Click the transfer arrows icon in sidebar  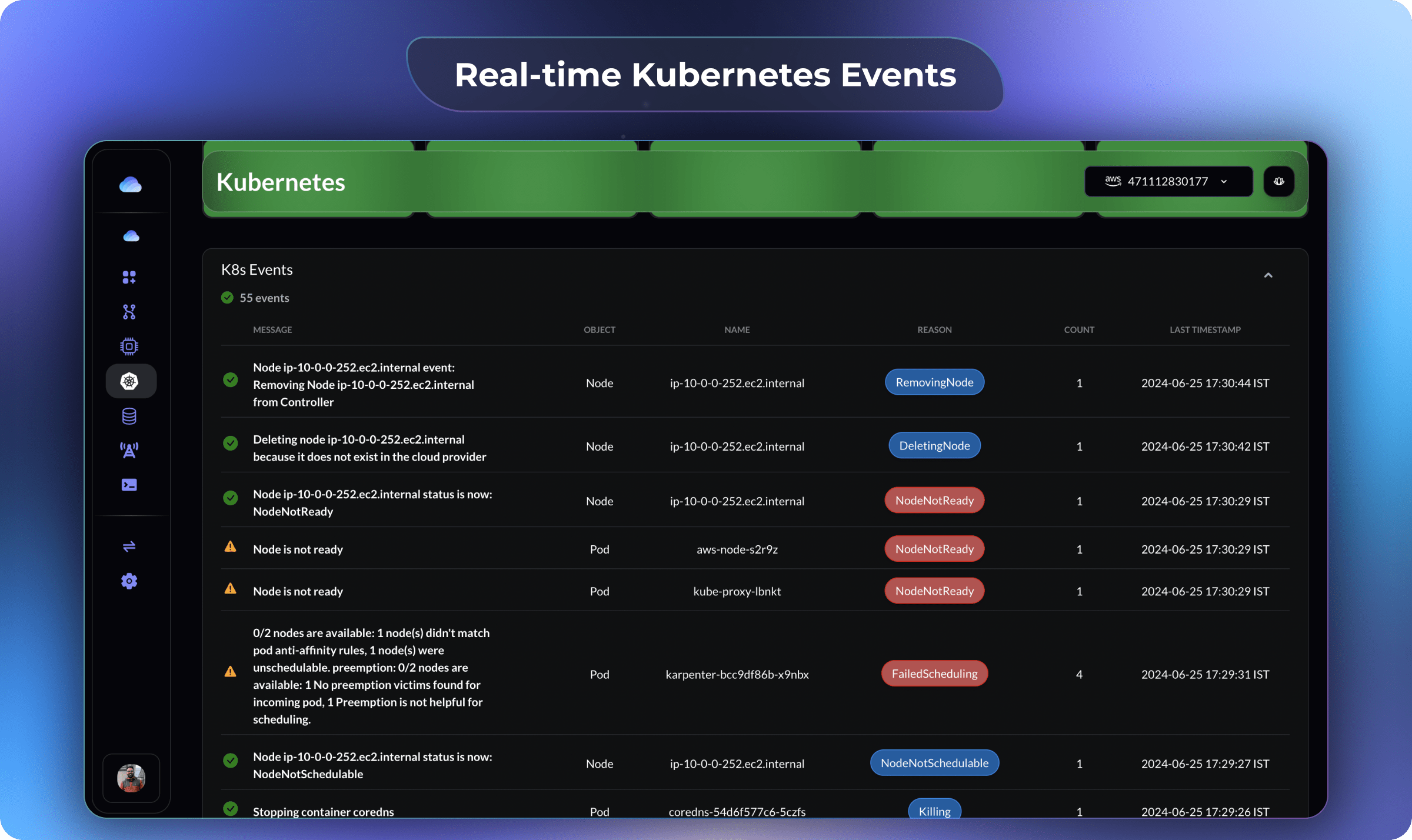click(x=129, y=547)
